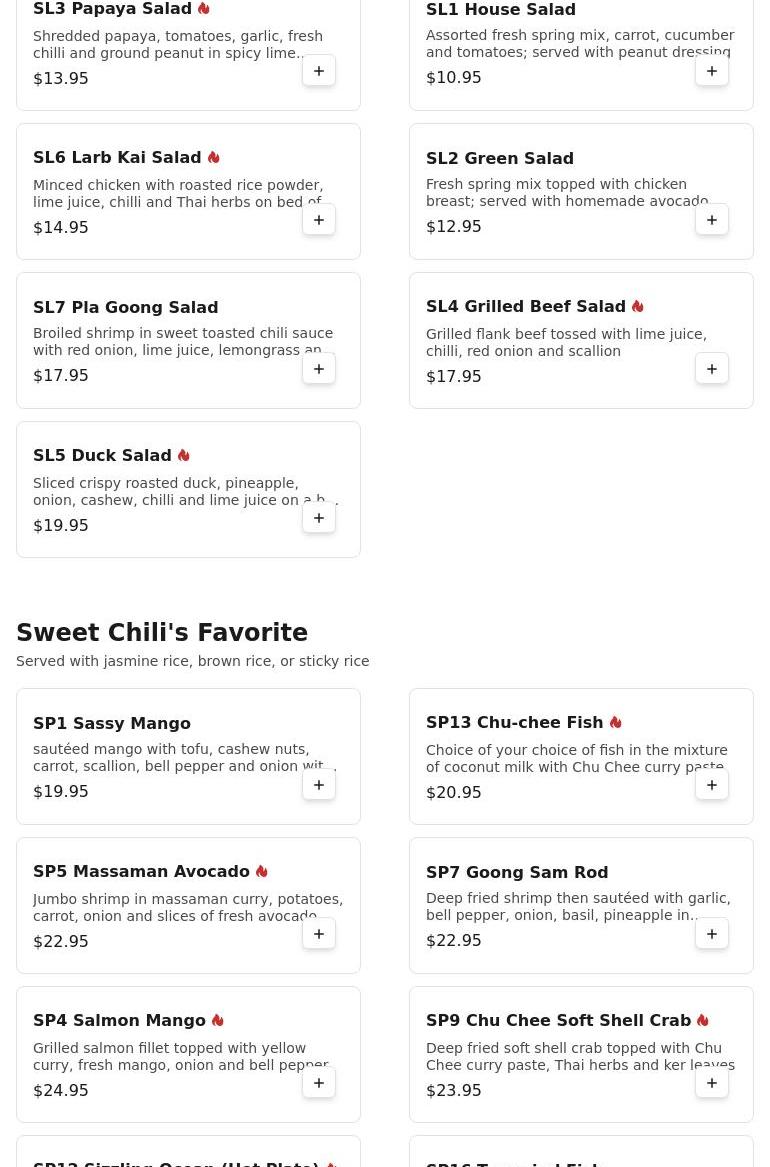Add SP9 Chu Chee Soft Shell Crab
This screenshot has width=770, height=1167.
click(x=711, y=1082)
